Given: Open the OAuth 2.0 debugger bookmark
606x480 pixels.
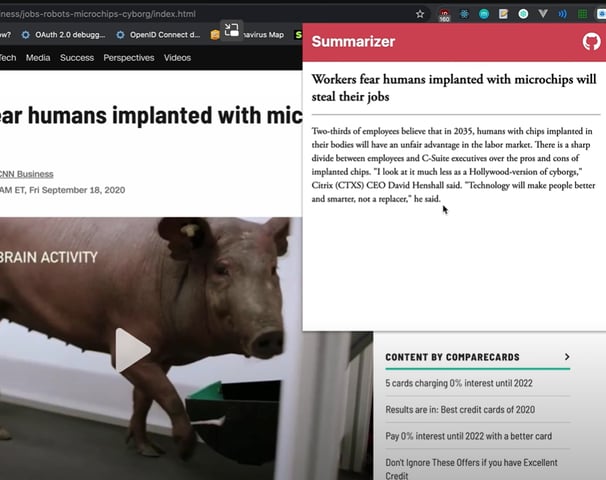Looking at the screenshot, I should tap(64, 35).
